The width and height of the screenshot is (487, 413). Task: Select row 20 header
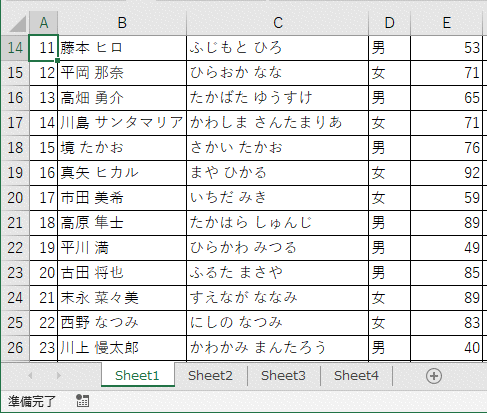point(15,198)
